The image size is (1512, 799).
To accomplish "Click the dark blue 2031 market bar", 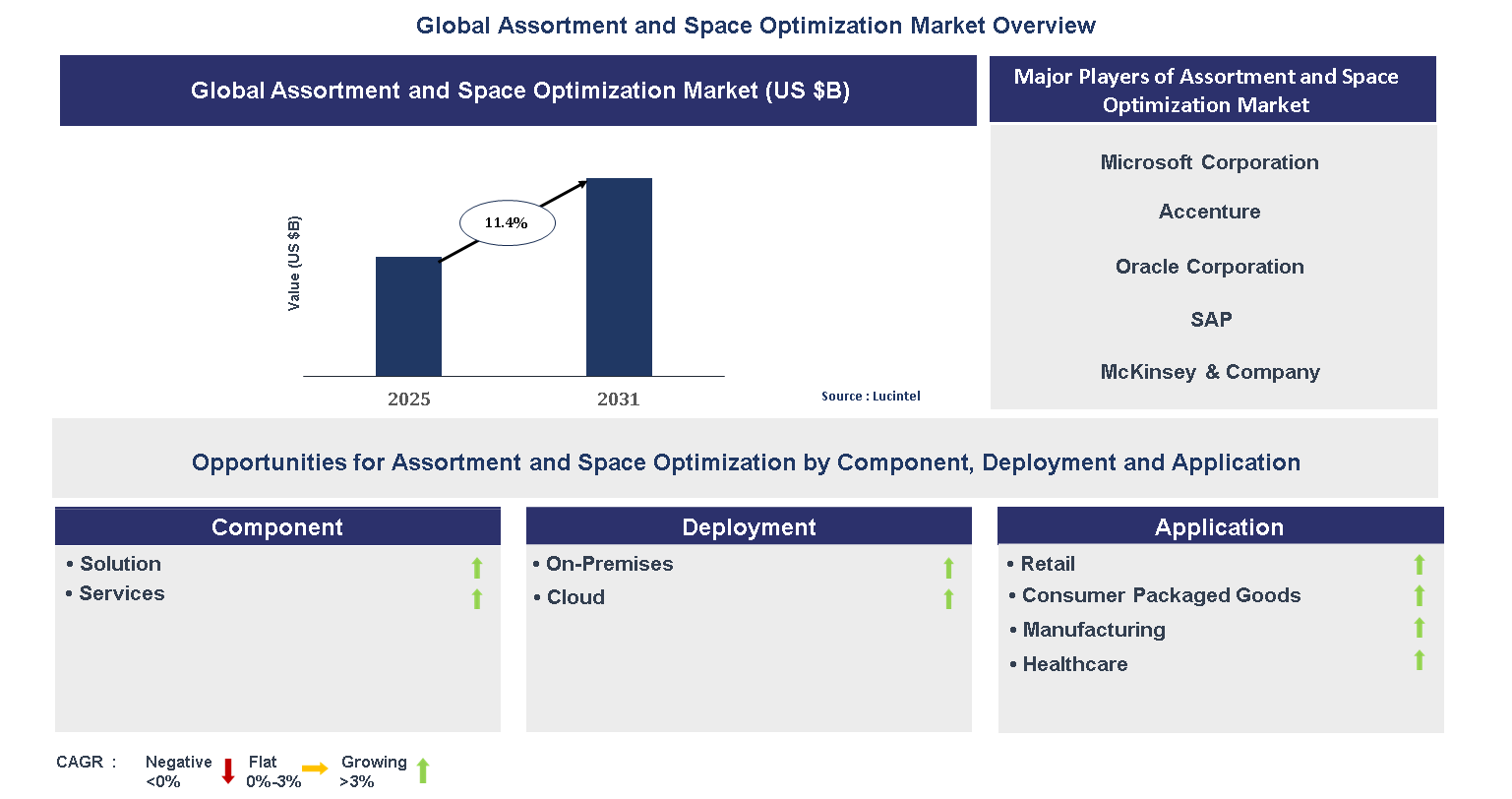I will click(x=619, y=277).
